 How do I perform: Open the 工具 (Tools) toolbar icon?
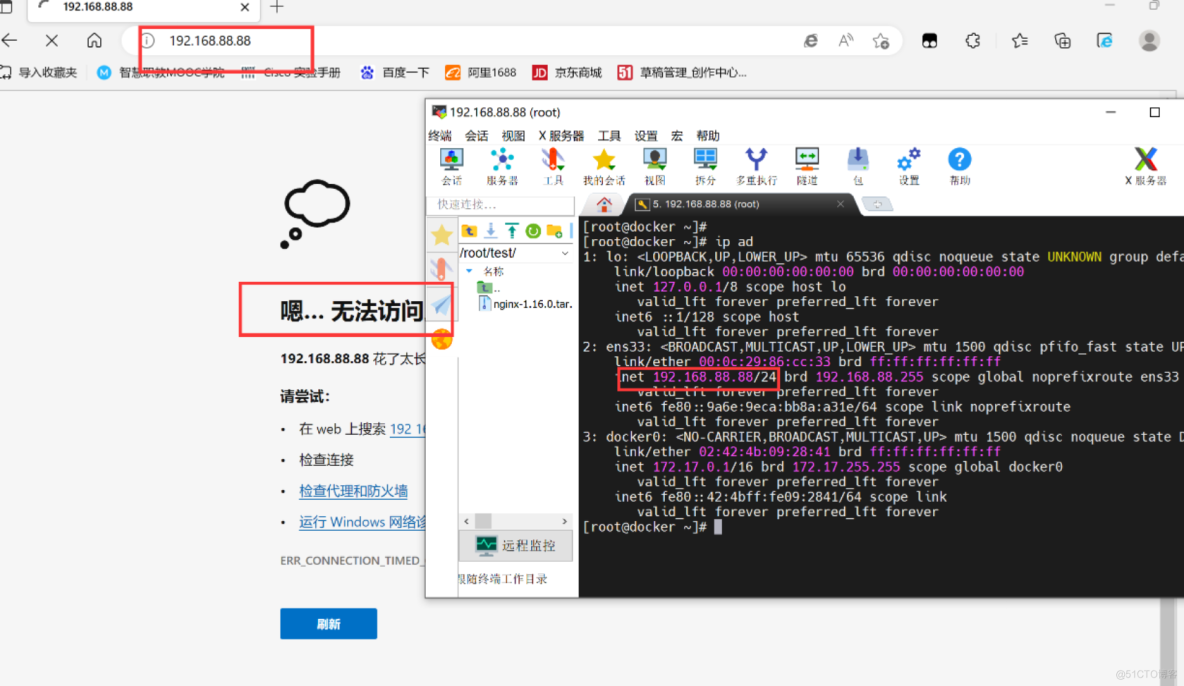click(x=553, y=166)
